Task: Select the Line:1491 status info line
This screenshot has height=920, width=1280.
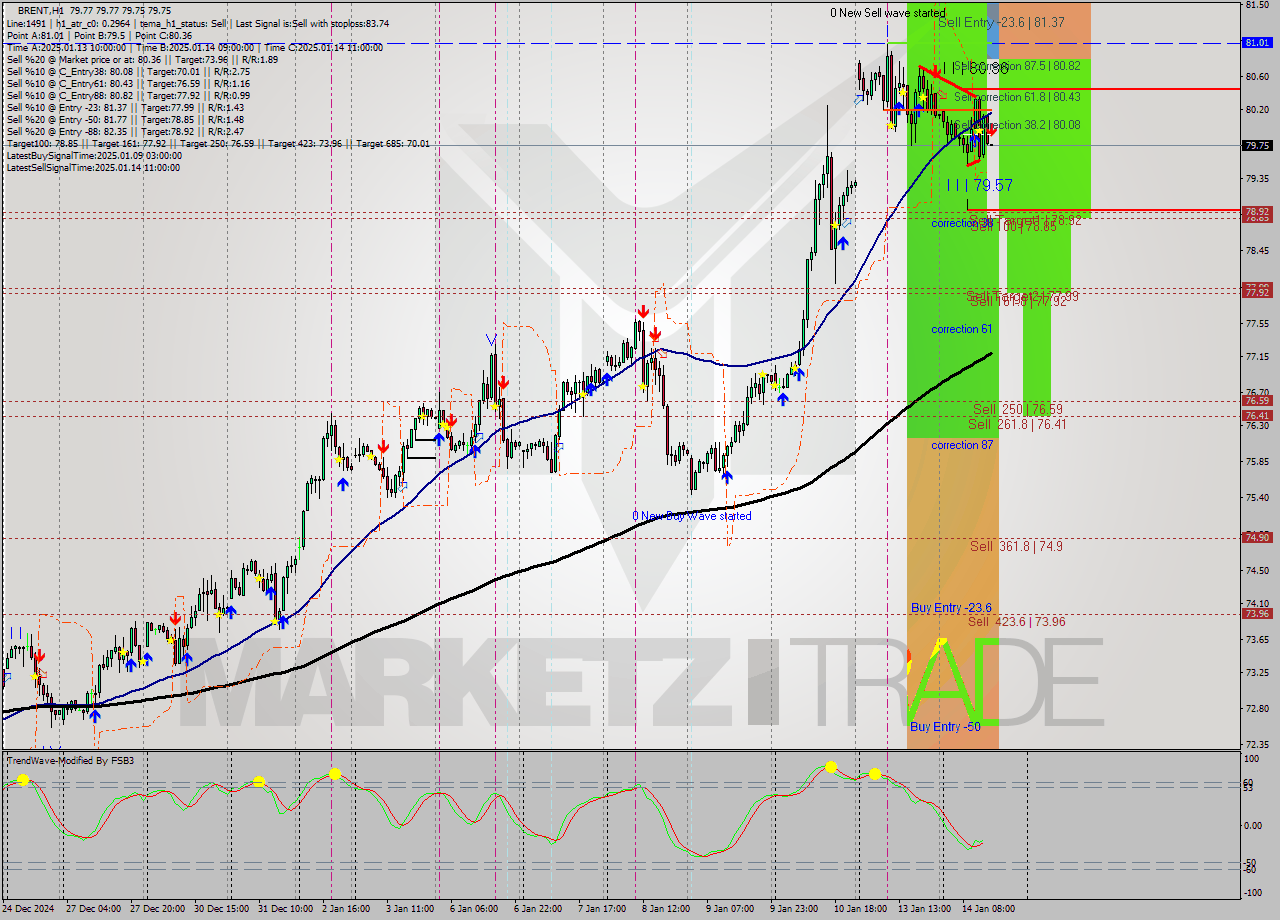Action: [198, 23]
